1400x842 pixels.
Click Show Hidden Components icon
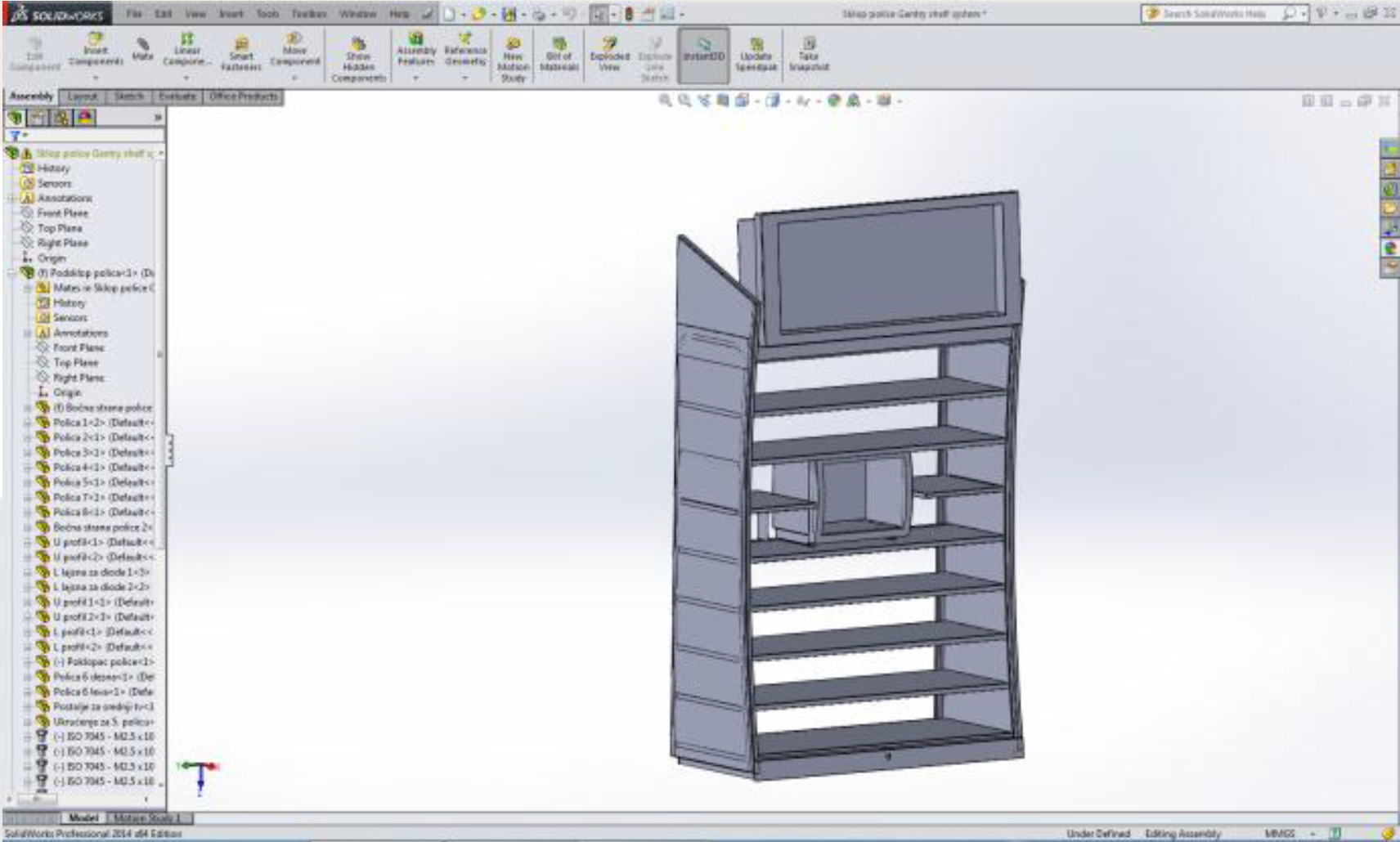(x=358, y=59)
